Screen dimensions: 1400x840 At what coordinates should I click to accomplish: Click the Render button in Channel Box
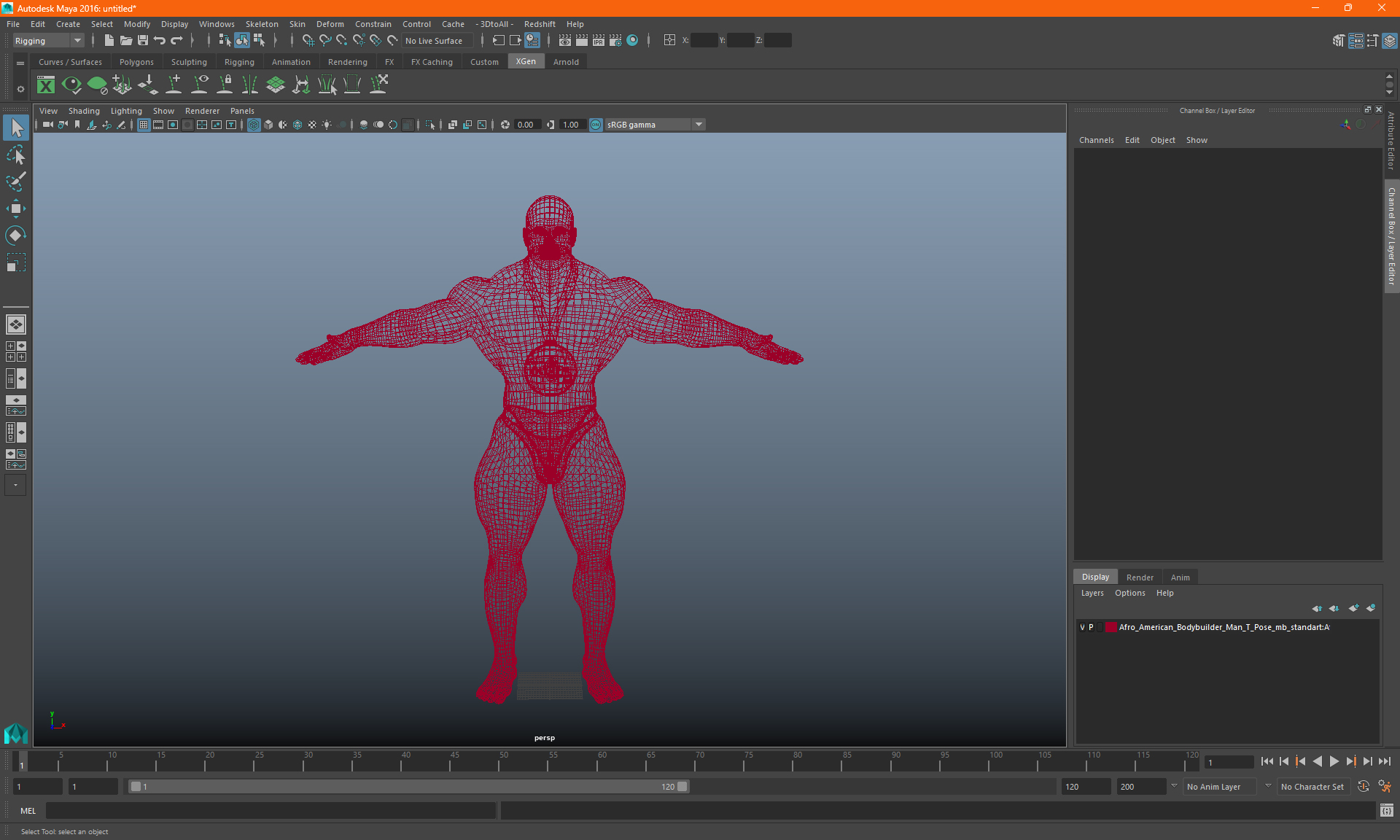click(1139, 576)
